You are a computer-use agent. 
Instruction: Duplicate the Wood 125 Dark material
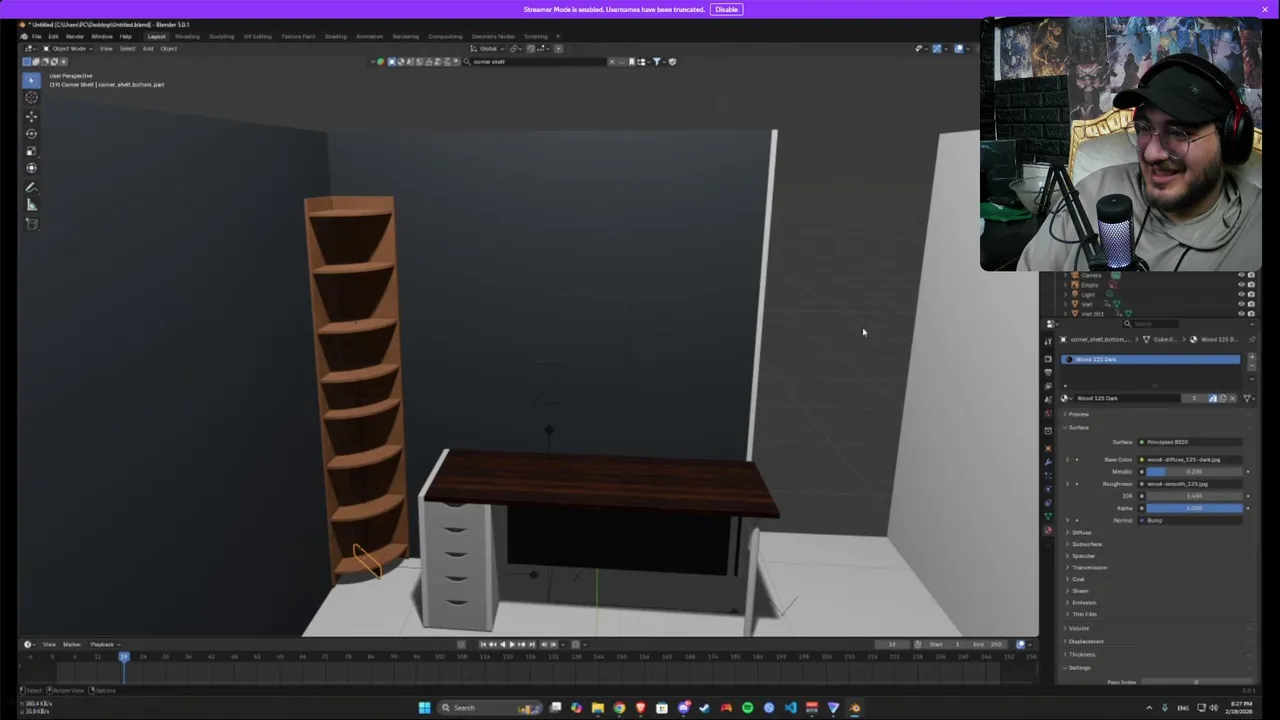[1222, 398]
